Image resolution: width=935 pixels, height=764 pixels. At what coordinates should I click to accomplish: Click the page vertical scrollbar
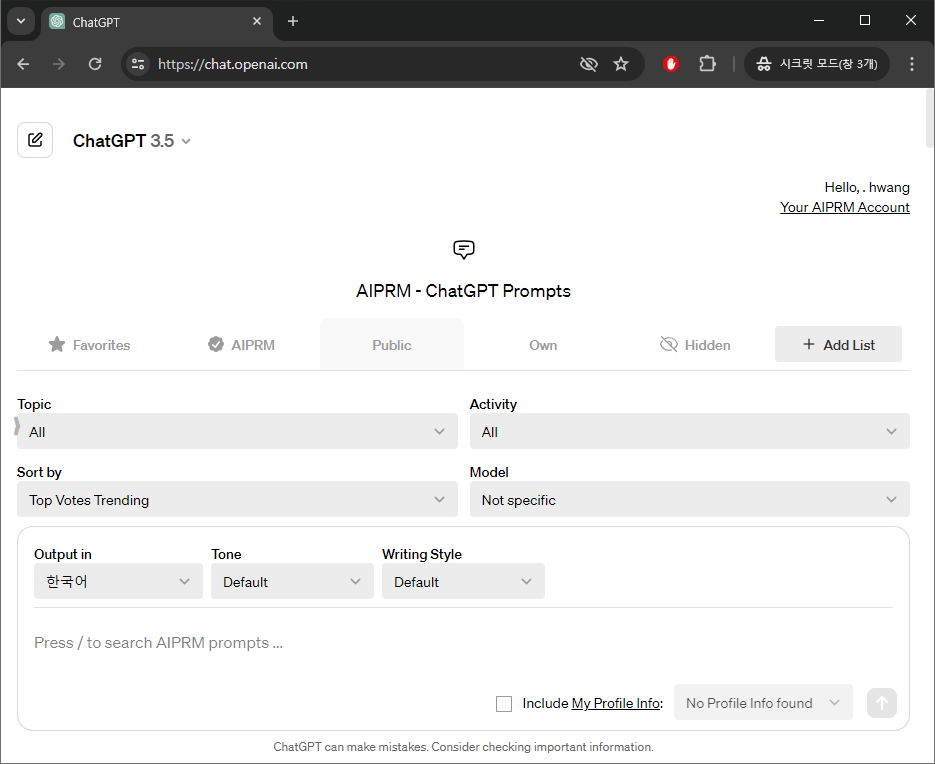930,119
